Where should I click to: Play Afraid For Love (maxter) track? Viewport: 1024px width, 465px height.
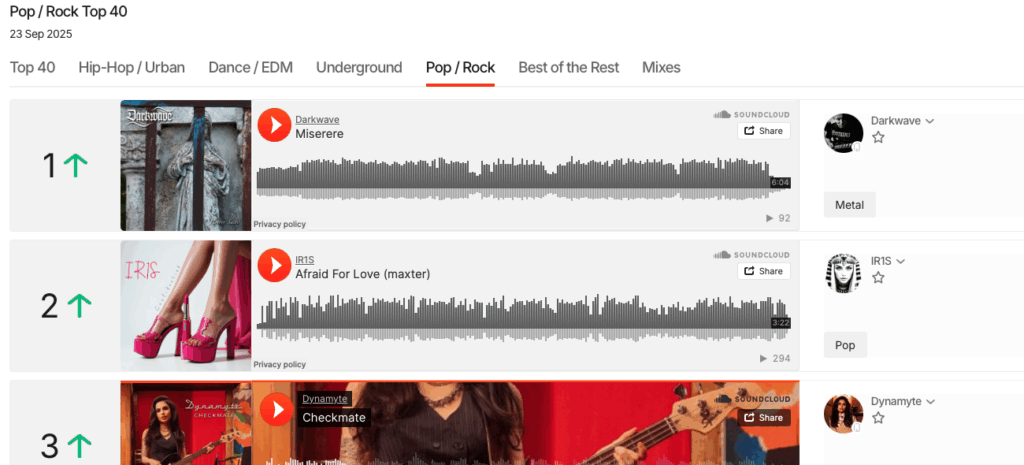274,265
